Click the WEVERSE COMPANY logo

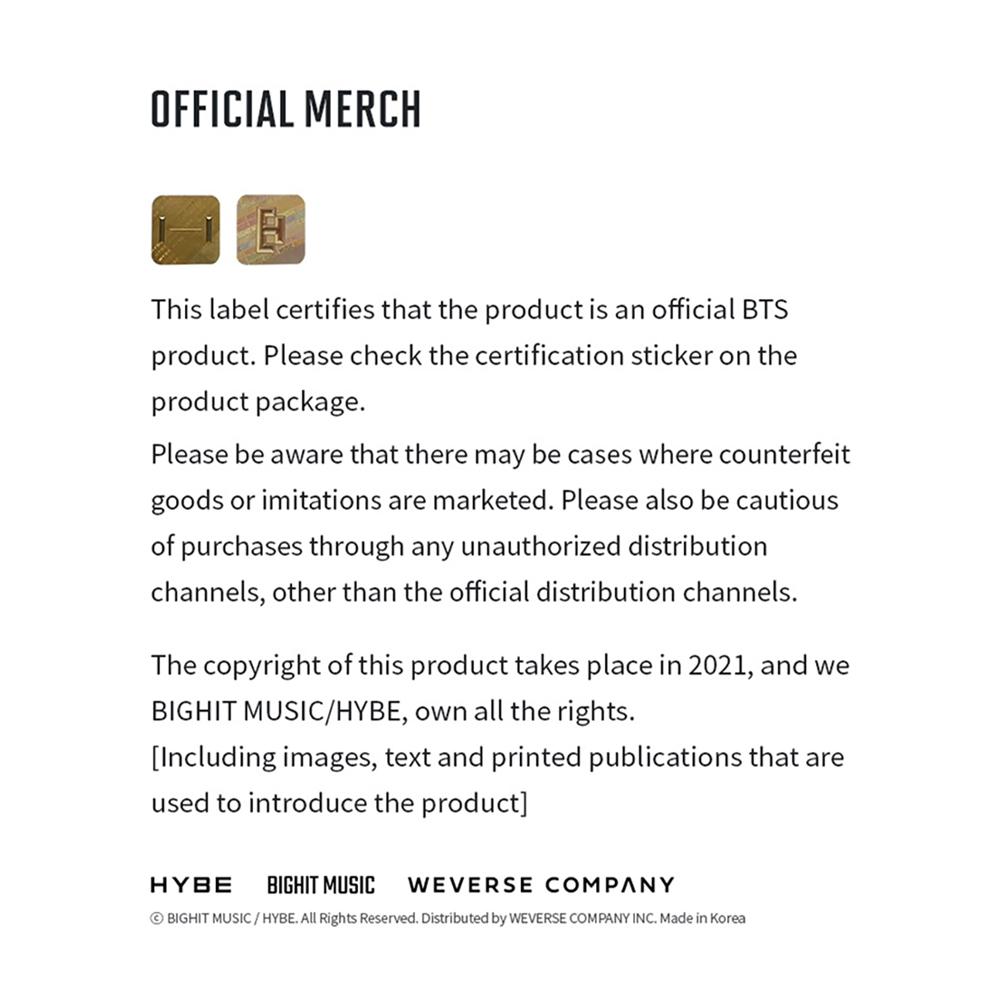tap(541, 885)
